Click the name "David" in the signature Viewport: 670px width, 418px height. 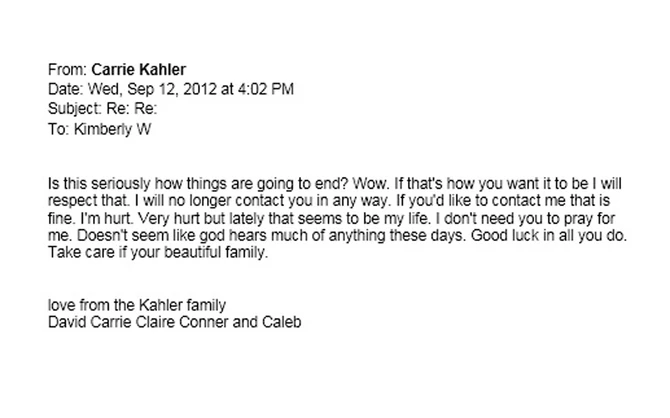68,322
